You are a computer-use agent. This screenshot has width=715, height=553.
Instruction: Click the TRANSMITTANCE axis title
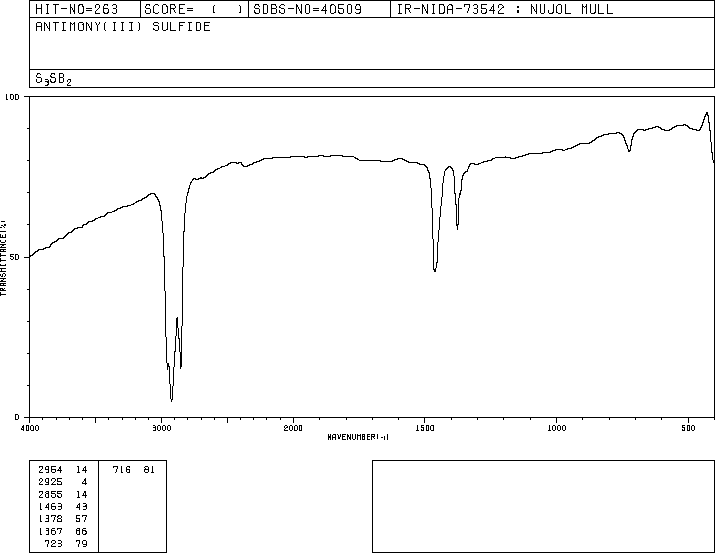click(x=3, y=258)
